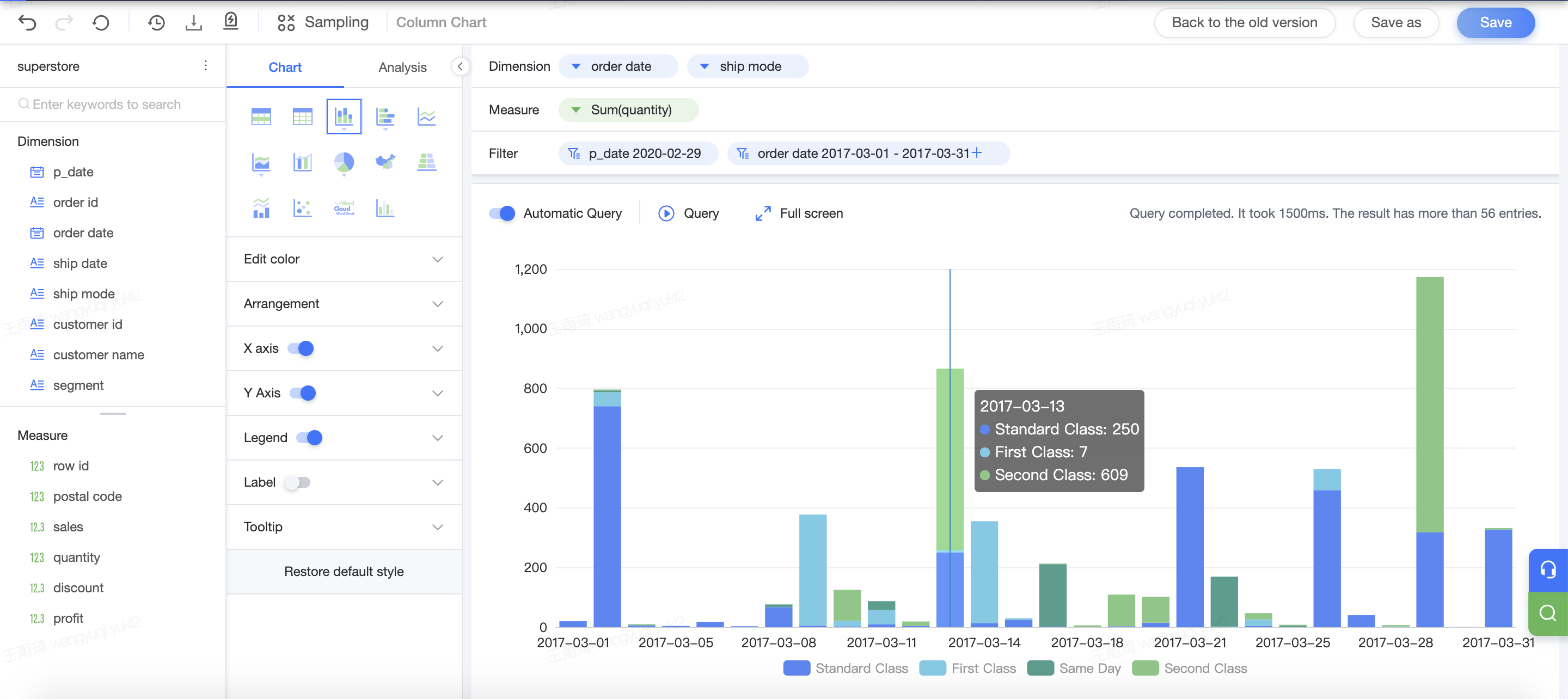Click the refresh icon in toolbar
This screenshot has height=699, width=1568.
101,22
